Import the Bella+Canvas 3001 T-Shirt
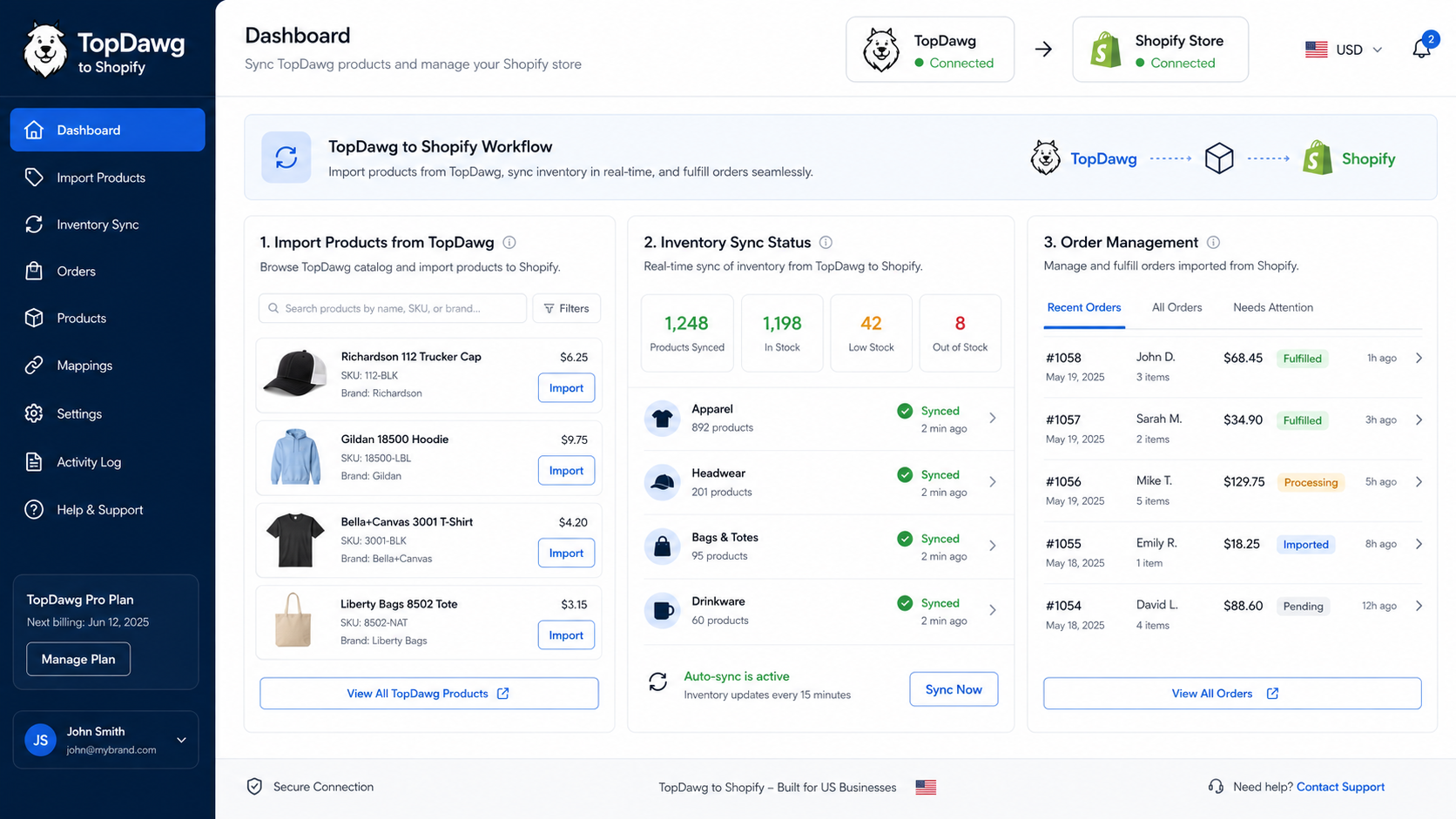 pyautogui.click(x=566, y=554)
